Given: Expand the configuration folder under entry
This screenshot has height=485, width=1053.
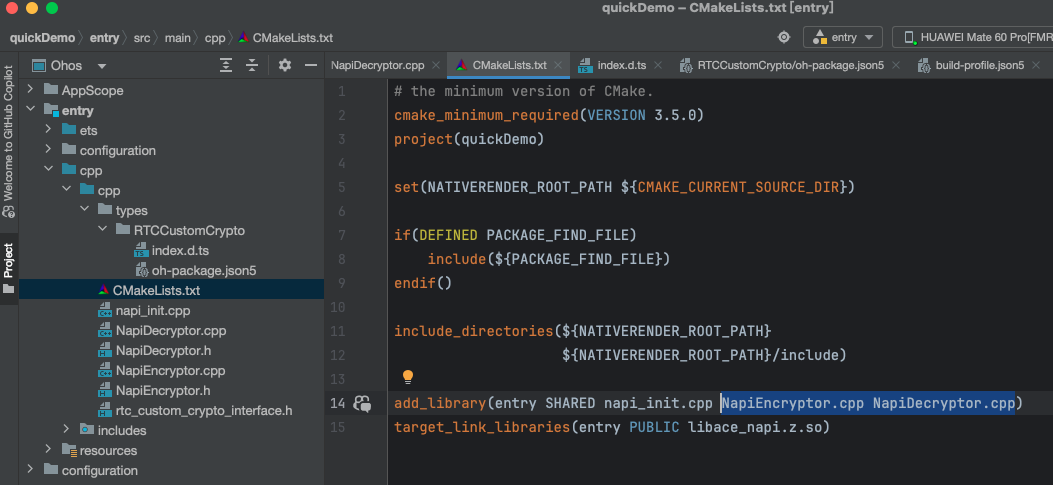Looking at the screenshot, I should coord(48,149).
